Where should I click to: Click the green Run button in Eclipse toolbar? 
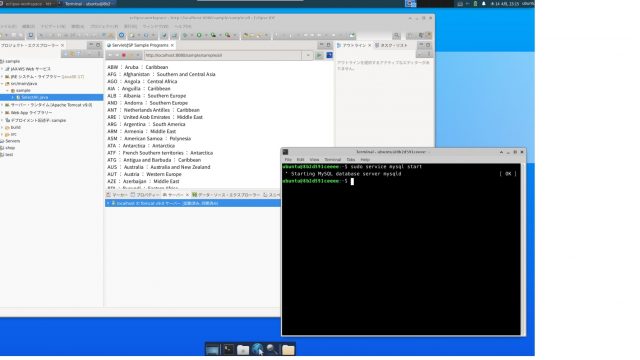[x=199, y=36]
